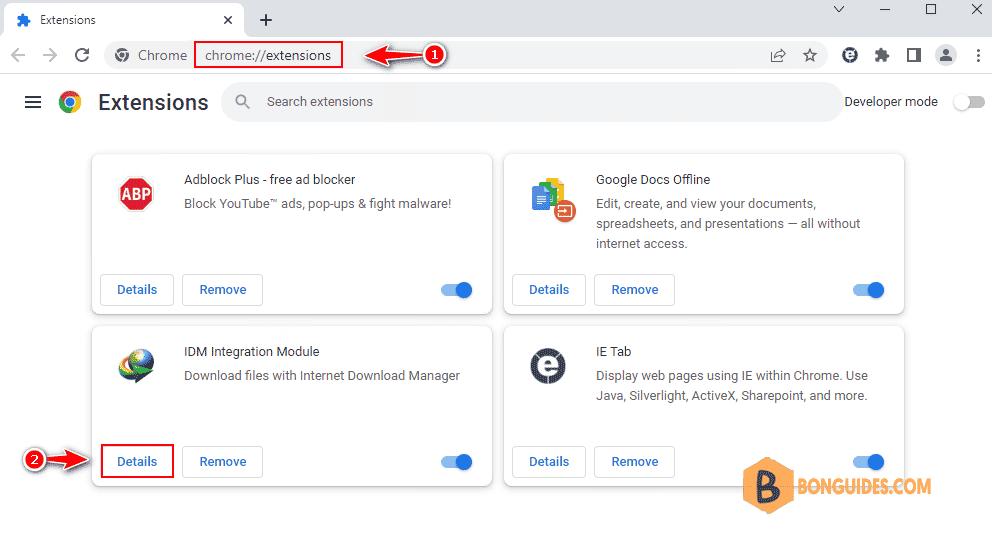
Task: Open Details for IDM Integration Module
Action: pyautogui.click(x=137, y=462)
